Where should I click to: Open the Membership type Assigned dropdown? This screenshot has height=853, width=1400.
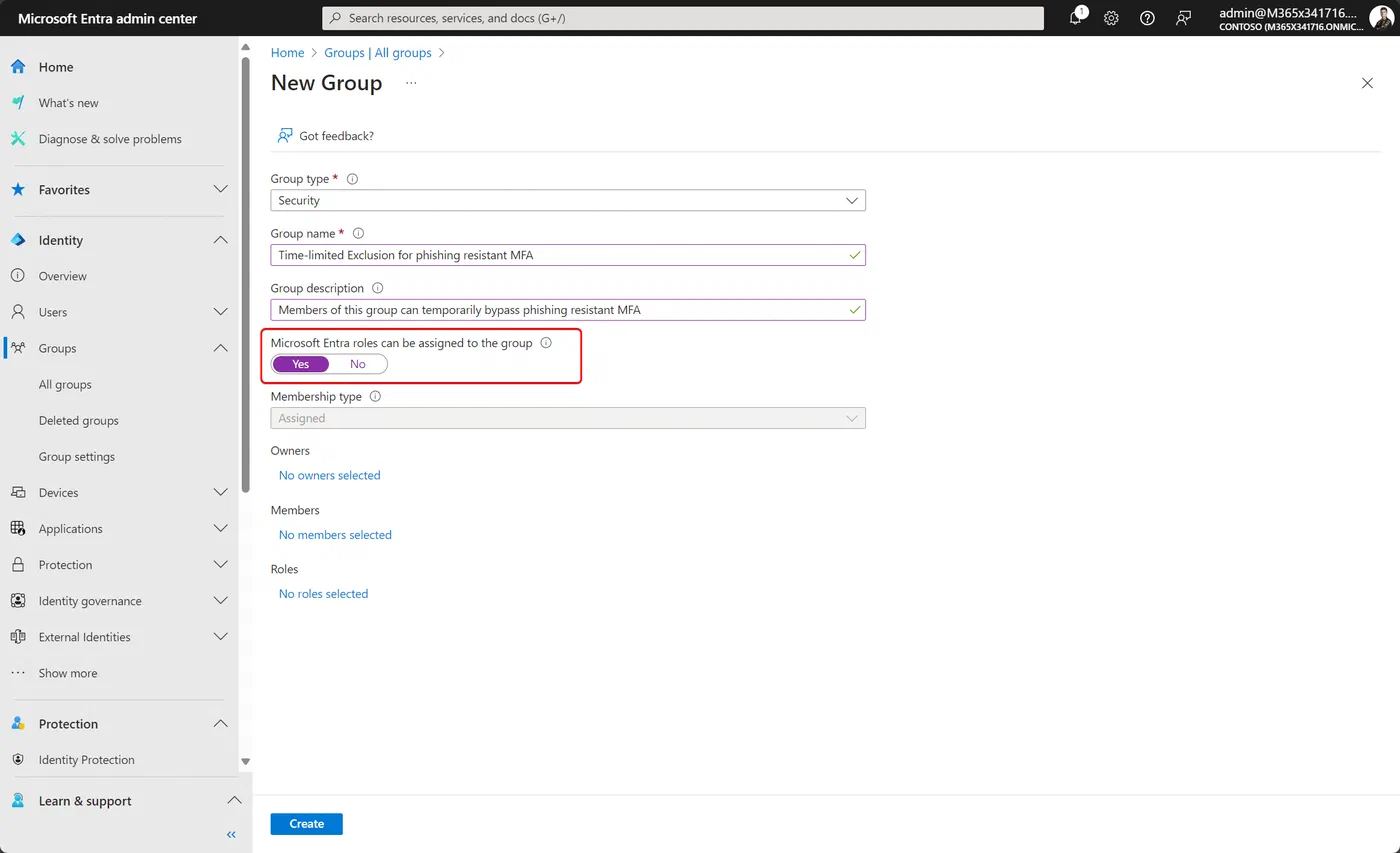coord(568,418)
